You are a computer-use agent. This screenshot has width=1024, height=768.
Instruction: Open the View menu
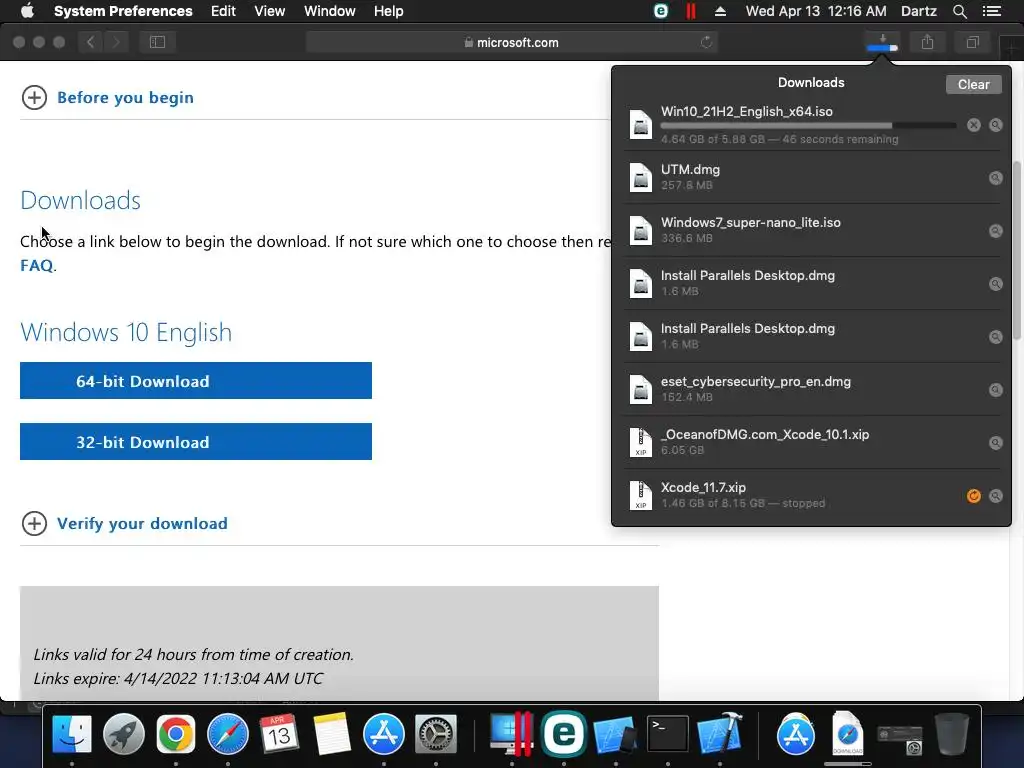click(x=270, y=11)
